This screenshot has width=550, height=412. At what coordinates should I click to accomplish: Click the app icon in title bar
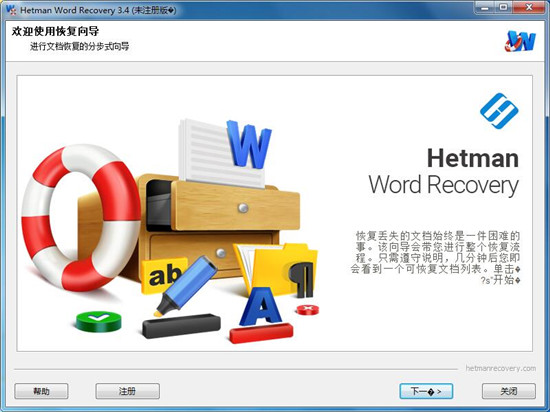pos(11,9)
